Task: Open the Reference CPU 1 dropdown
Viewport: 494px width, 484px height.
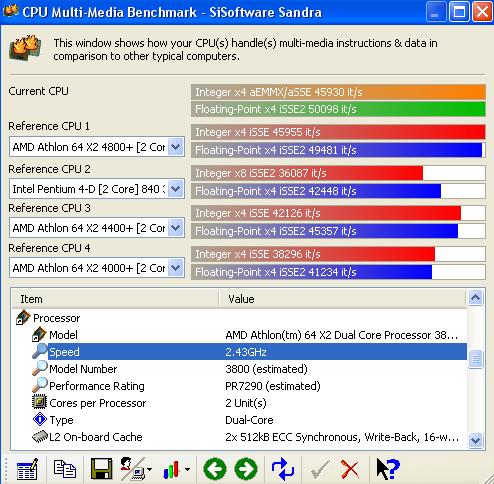Action: pos(176,146)
